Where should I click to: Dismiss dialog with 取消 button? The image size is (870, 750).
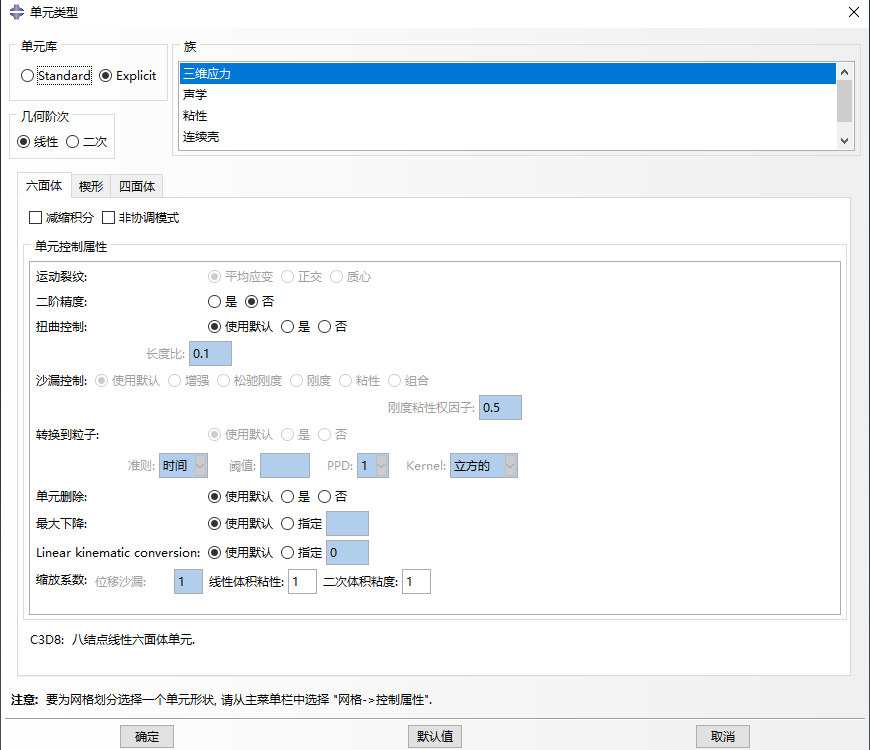[x=723, y=737]
